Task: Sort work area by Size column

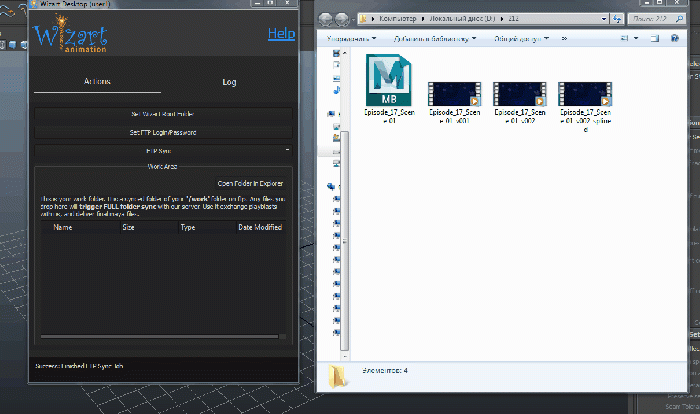Action: tap(149, 227)
